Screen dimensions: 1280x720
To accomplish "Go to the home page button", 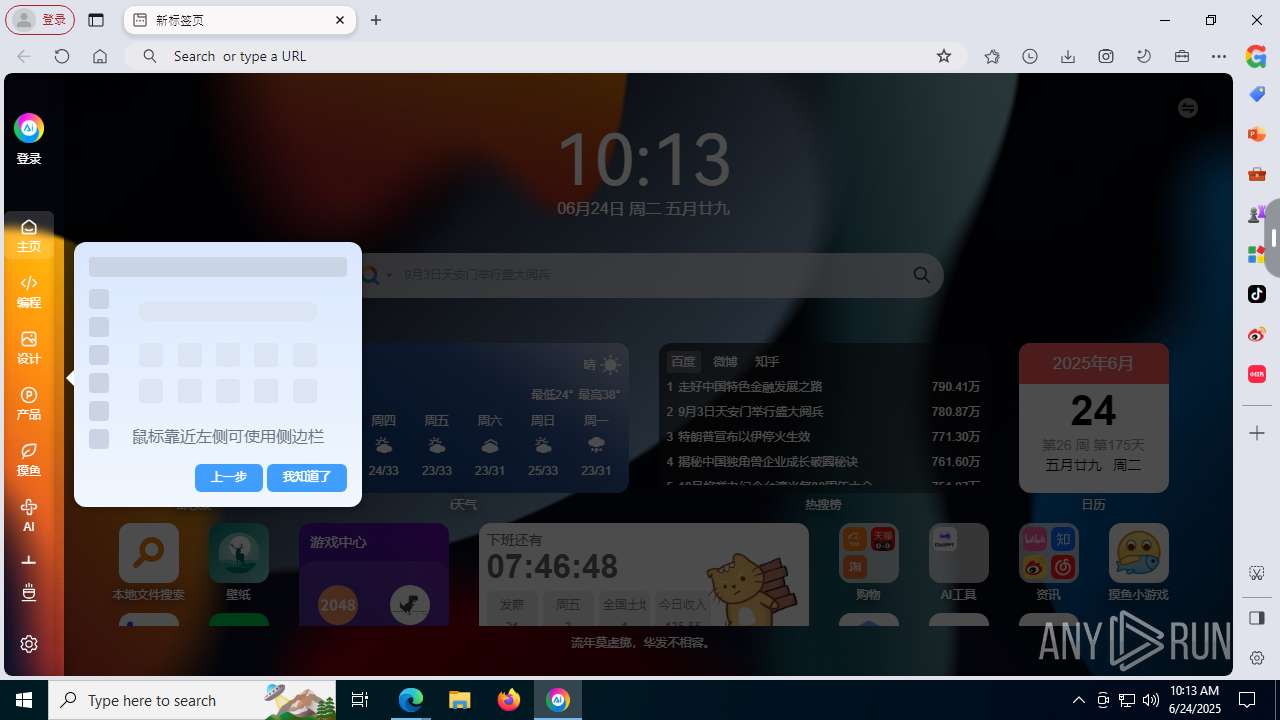I will coord(100,56).
